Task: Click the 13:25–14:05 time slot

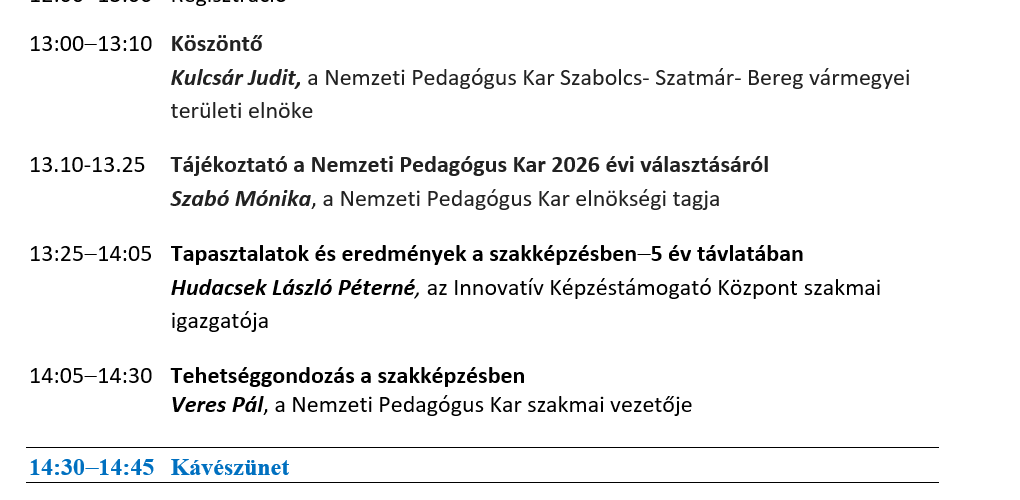Action: [x=90, y=254]
